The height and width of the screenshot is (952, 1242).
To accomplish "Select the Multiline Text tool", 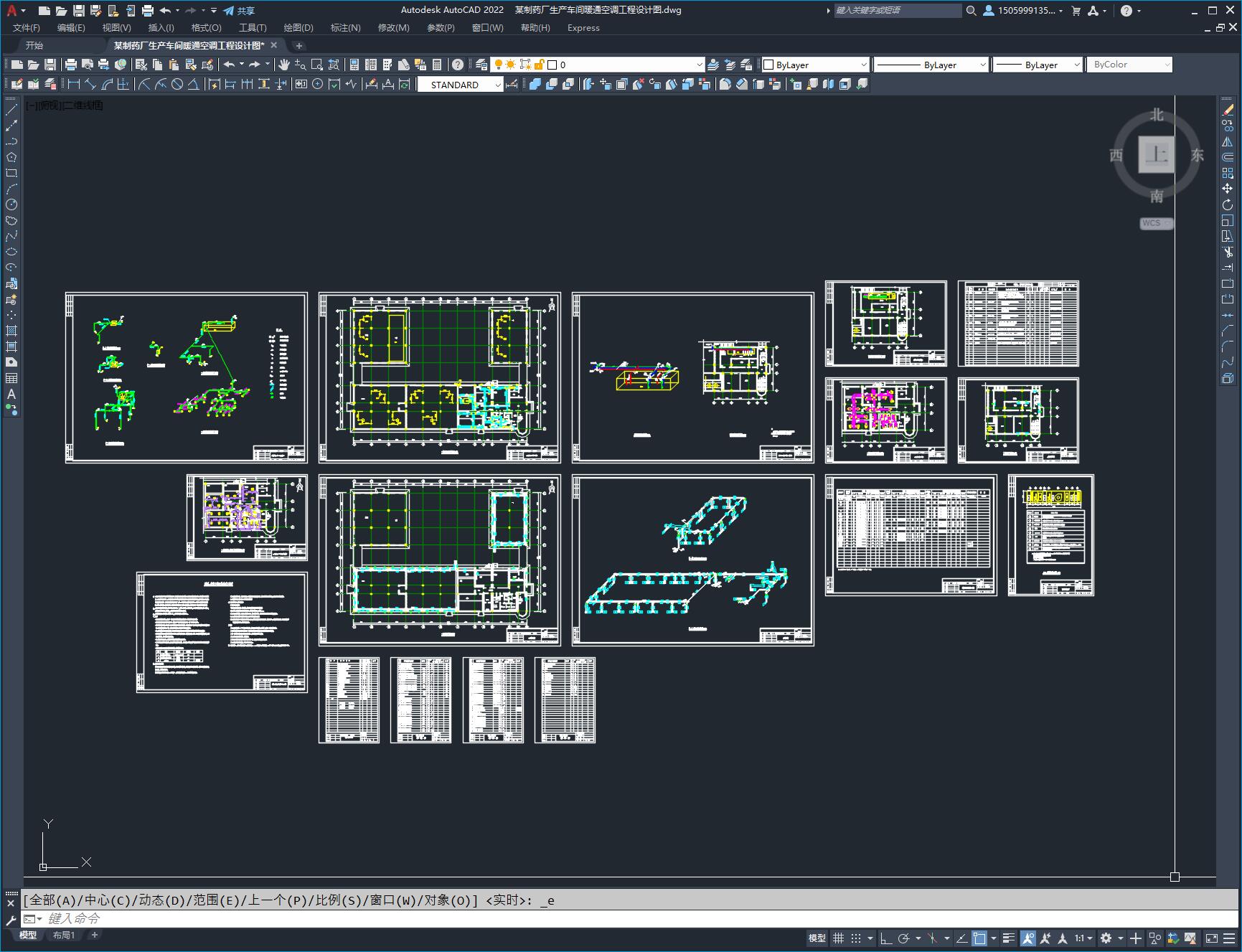I will (x=11, y=394).
